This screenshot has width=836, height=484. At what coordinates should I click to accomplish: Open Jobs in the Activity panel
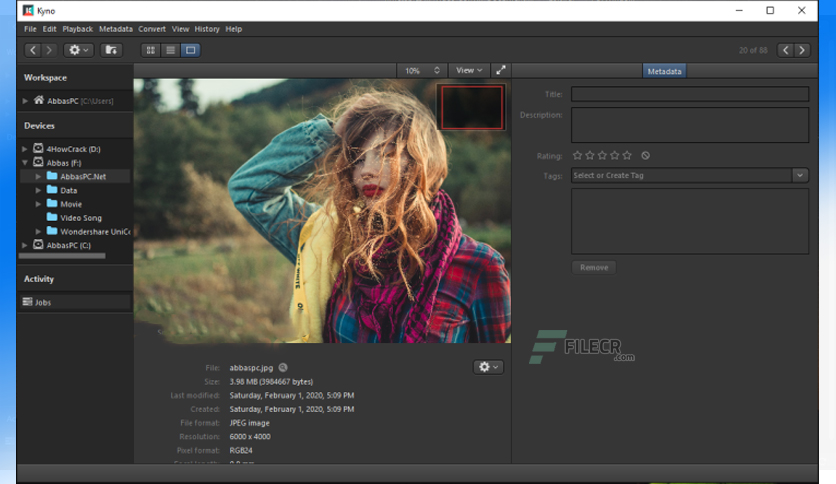[75, 302]
